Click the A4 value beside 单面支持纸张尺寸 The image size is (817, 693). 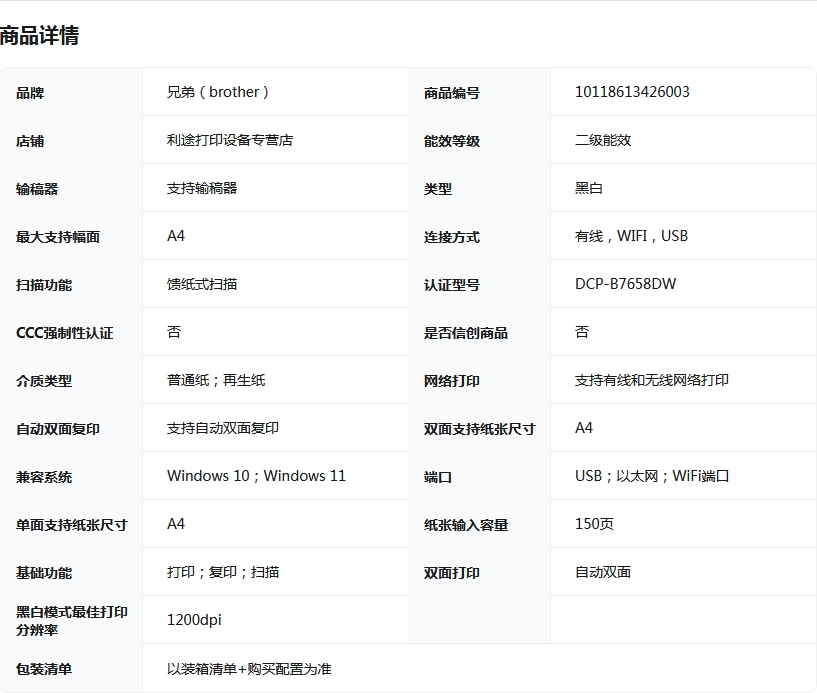[x=176, y=524]
